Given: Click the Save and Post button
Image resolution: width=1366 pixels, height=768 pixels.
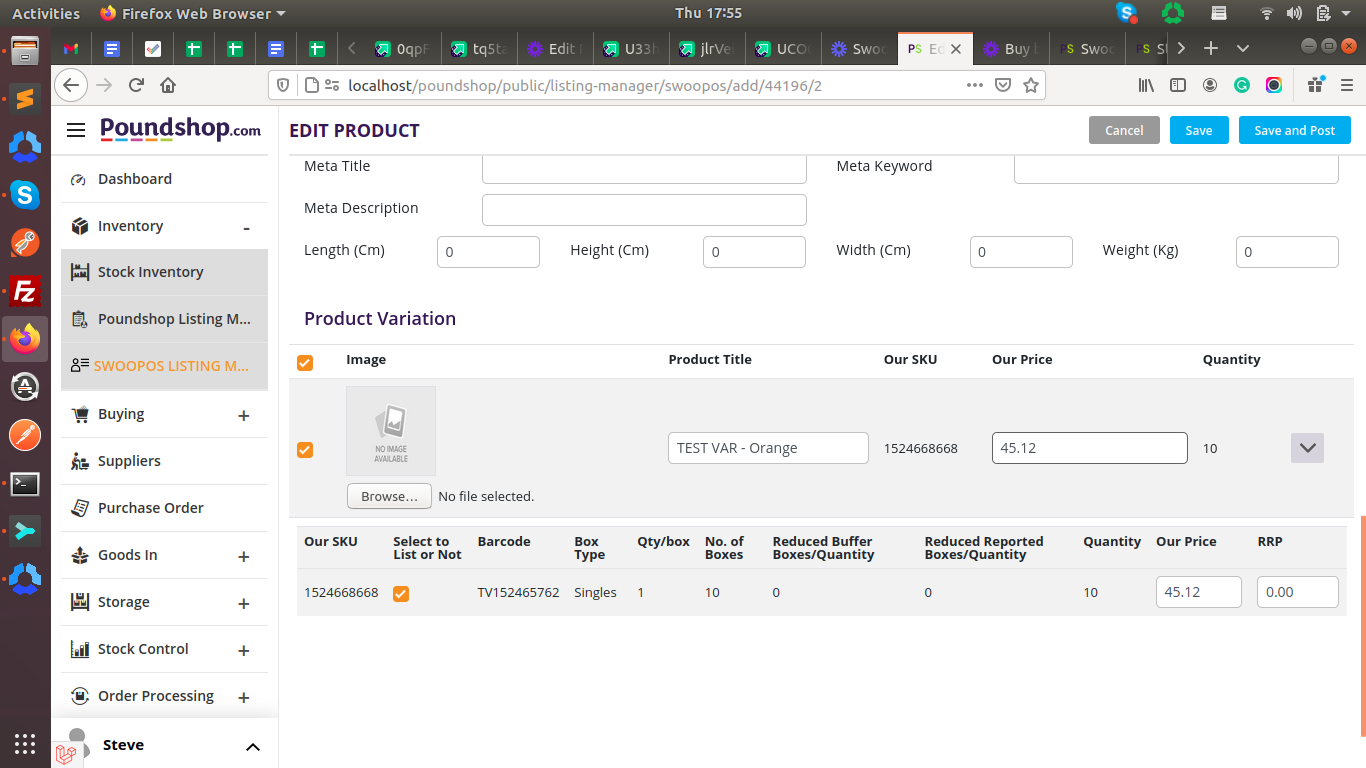Looking at the screenshot, I should [1294, 130].
